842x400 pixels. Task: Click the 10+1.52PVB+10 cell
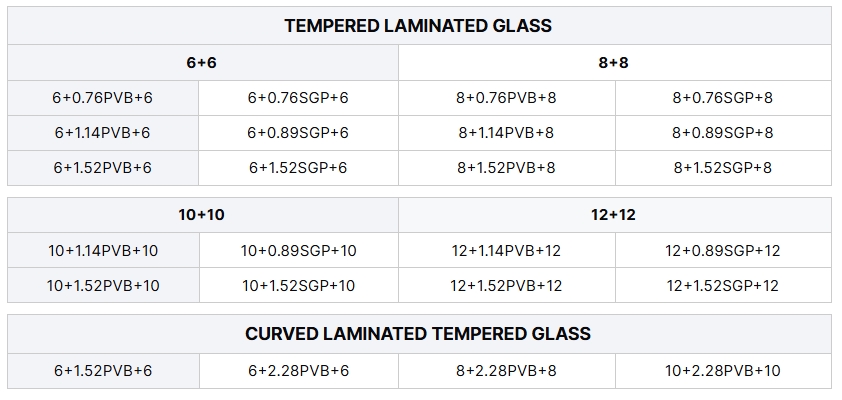click(103, 285)
